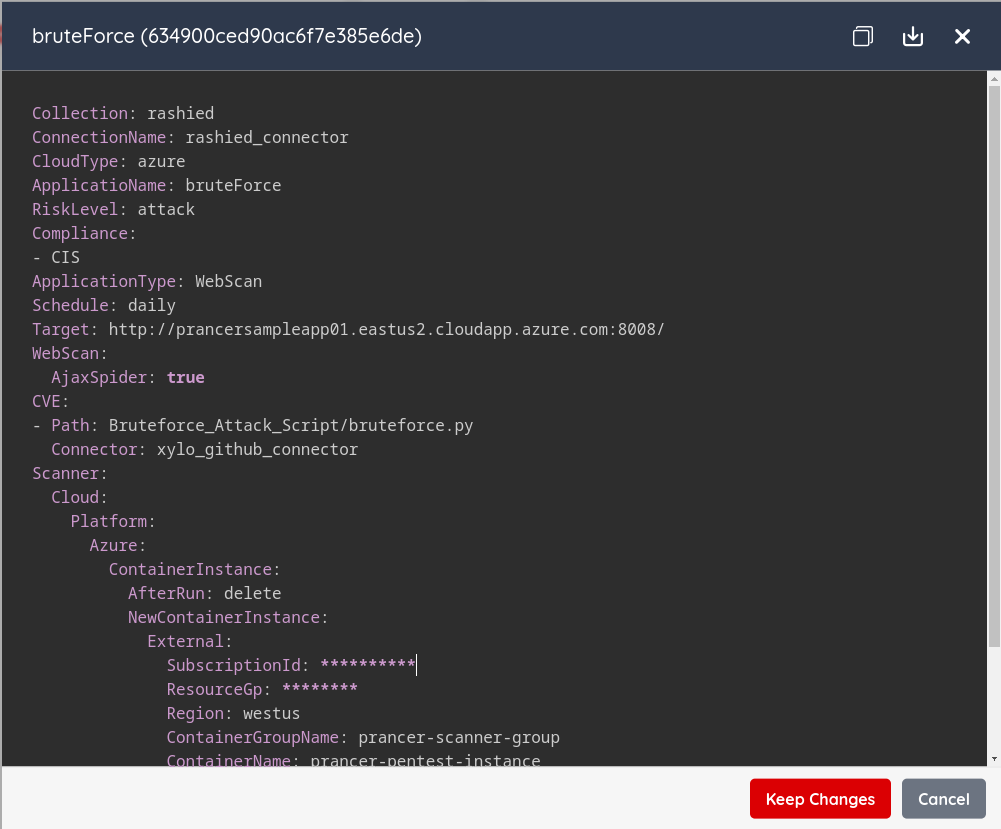The height and width of the screenshot is (829, 1001).
Task: Click the RiskLevel attack value
Action: [166, 209]
